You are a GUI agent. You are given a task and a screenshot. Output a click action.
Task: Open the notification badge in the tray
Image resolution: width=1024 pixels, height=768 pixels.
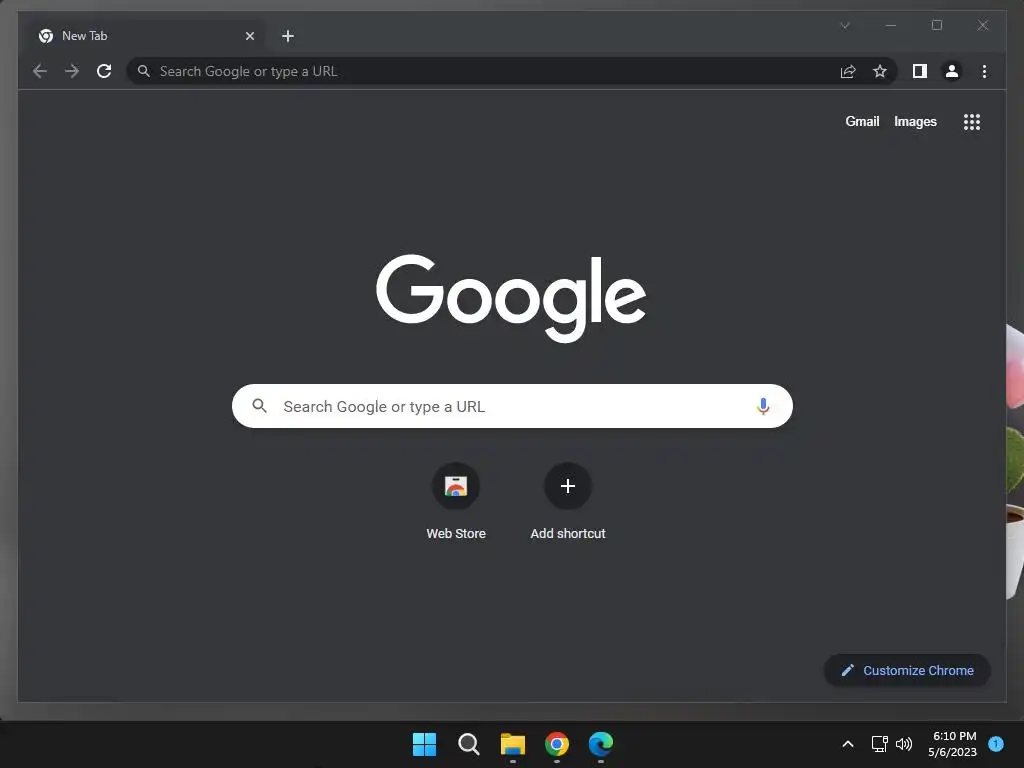996,744
